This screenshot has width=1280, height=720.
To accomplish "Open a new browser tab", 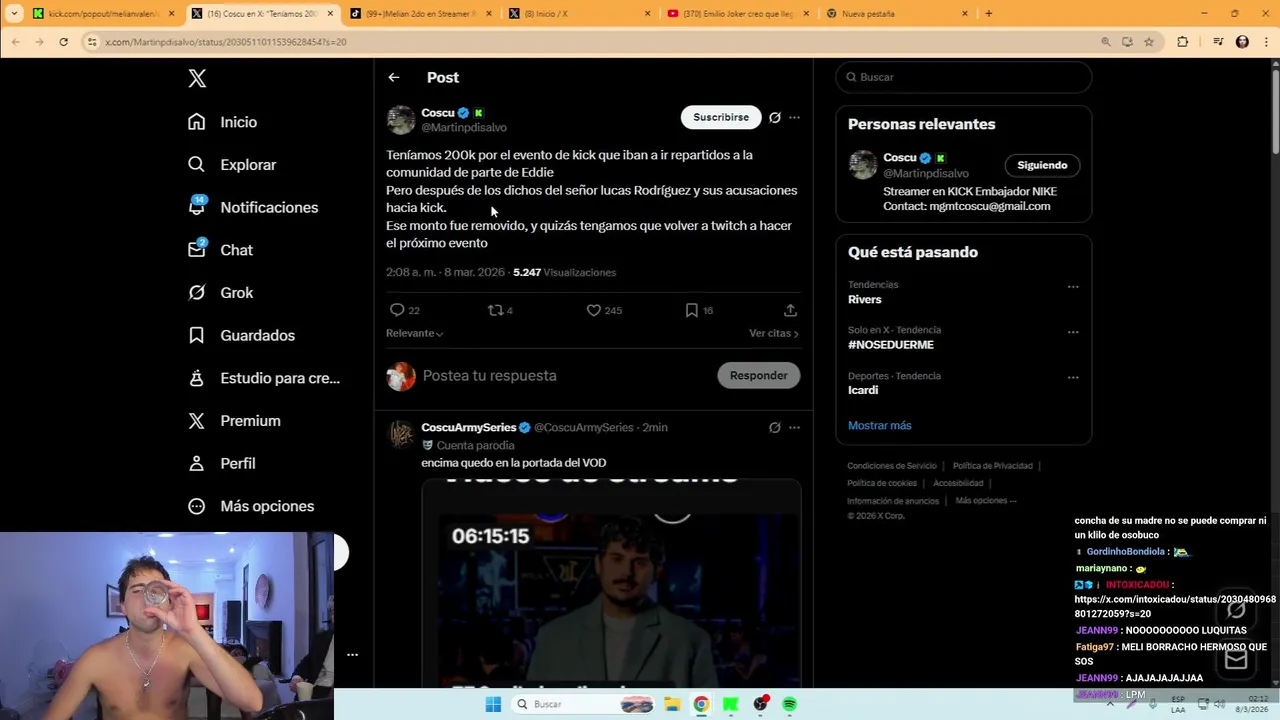I will (x=988, y=14).
